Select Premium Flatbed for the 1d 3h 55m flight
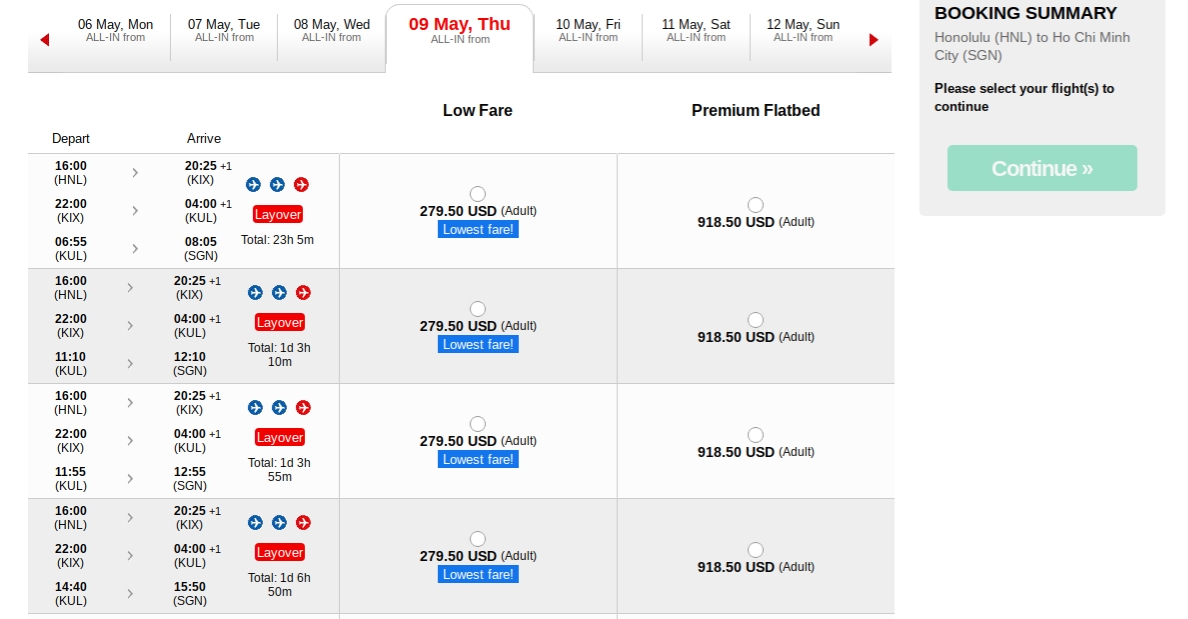 tap(755, 435)
